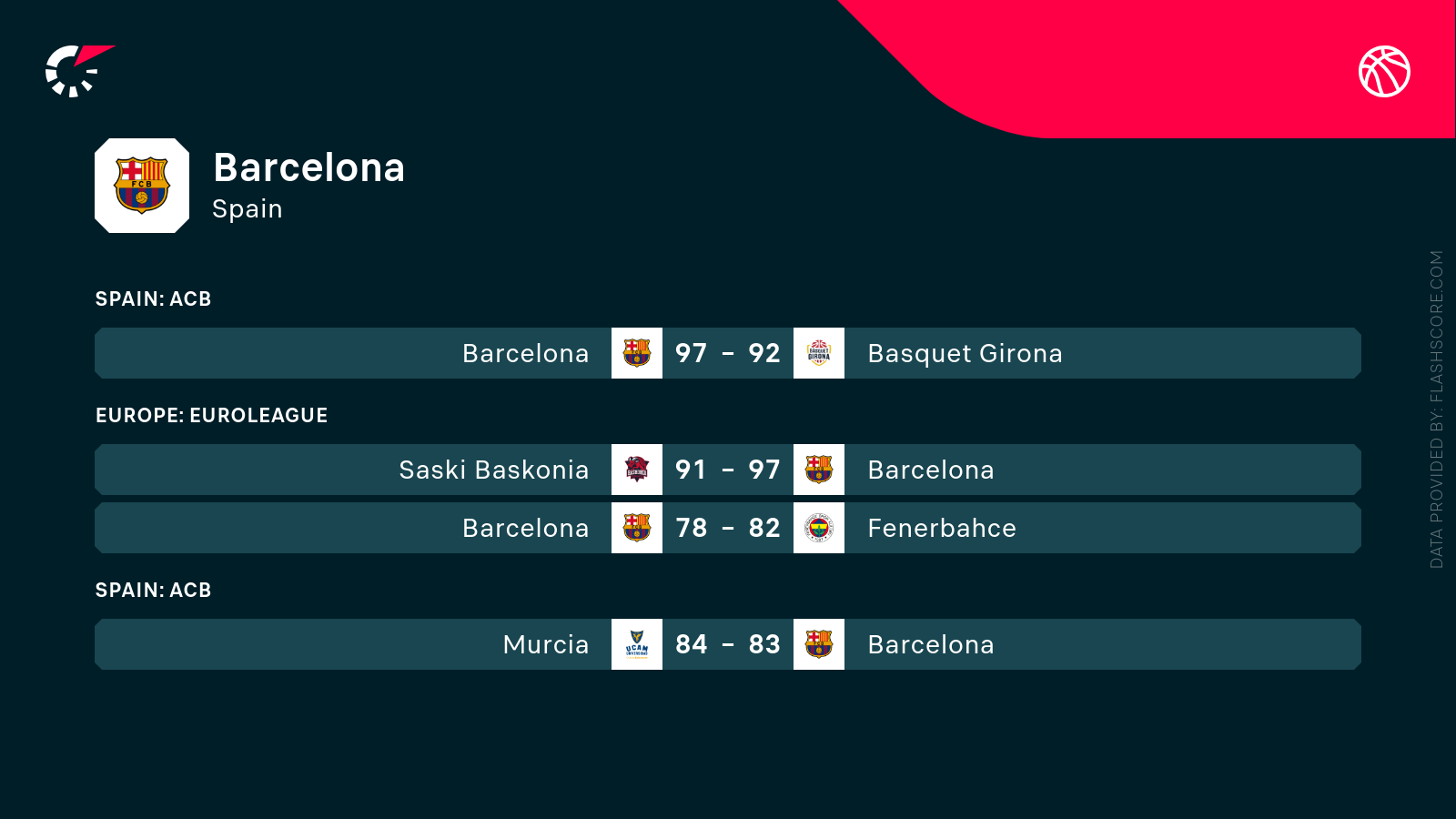Click the basketball icon in the red banner
The image size is (1456, 819).
1384,72
